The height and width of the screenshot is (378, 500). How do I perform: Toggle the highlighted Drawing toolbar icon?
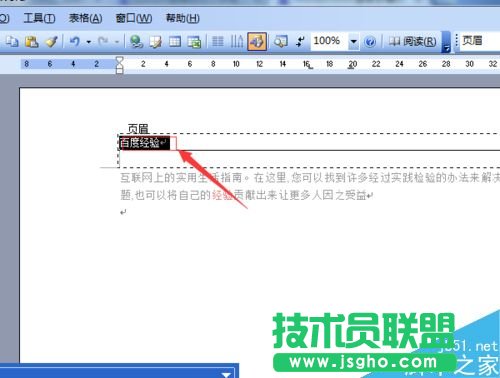click(257, 41)
